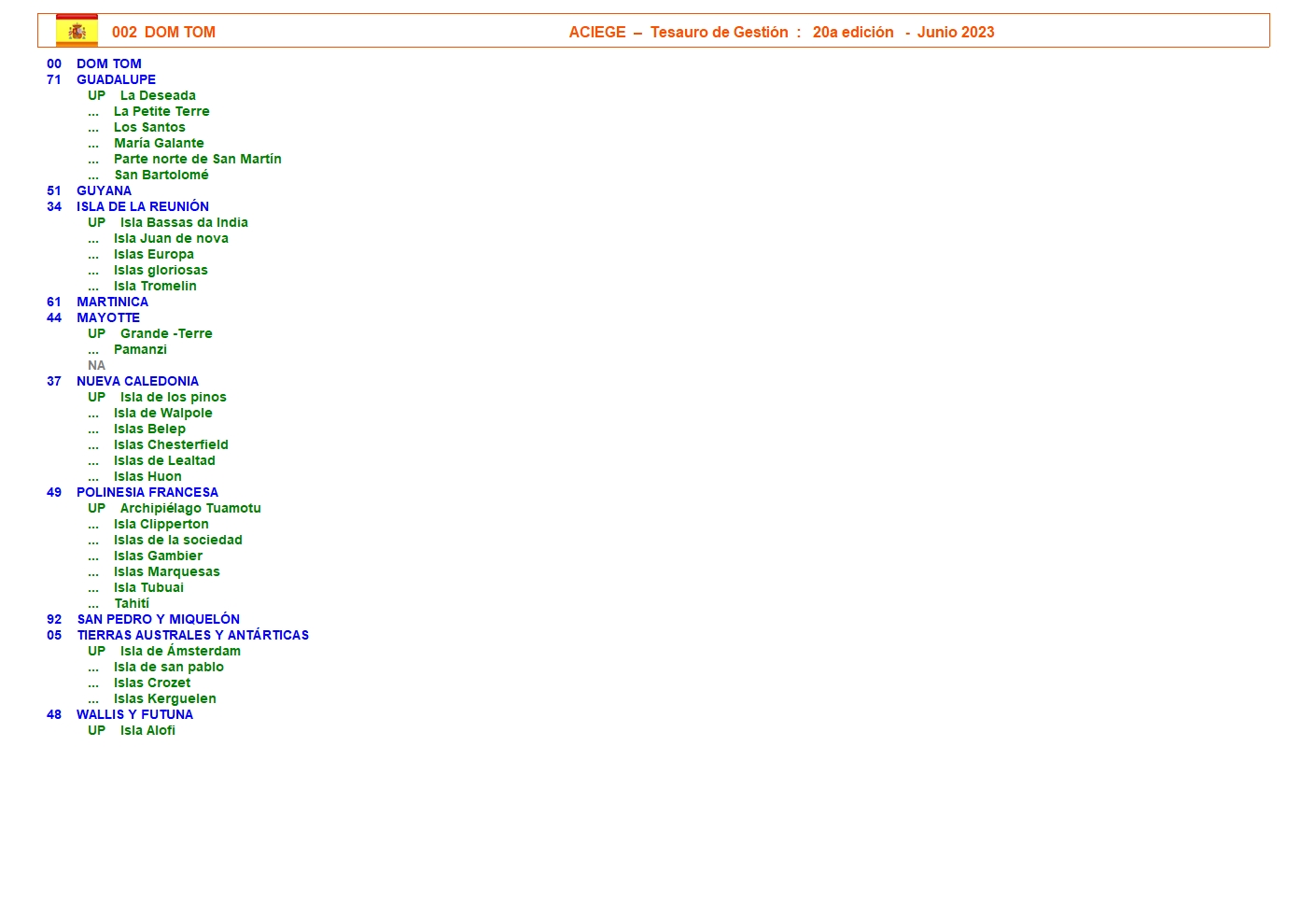Open the GUADALUPE entry

116,79
